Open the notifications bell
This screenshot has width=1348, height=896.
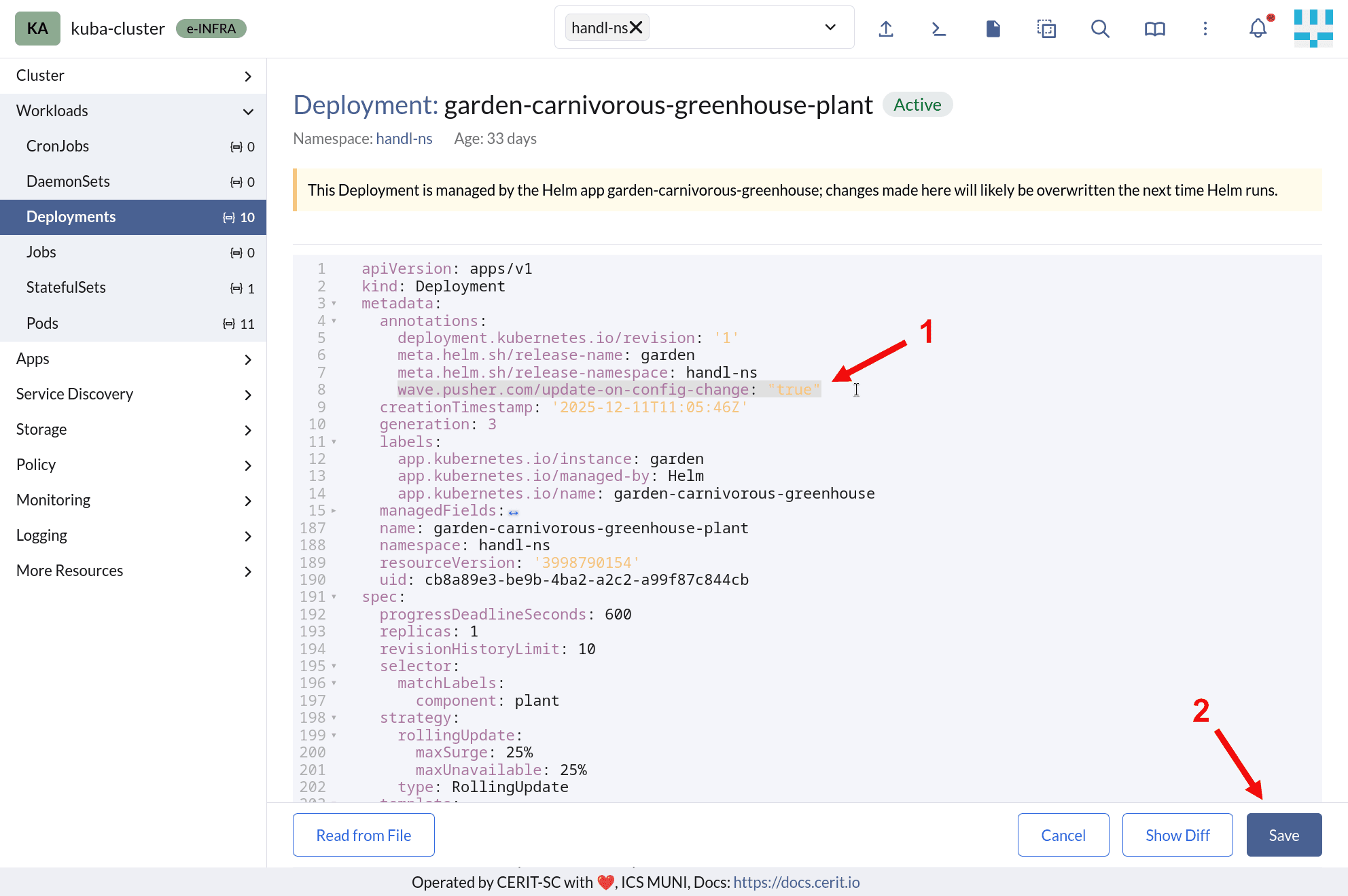tap(1258, 29)
